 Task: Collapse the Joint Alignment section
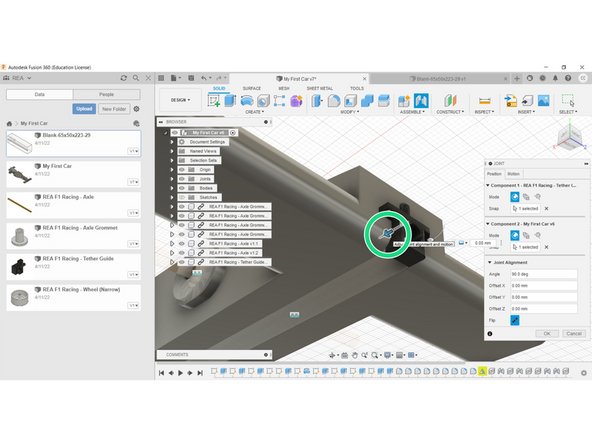pyautogui.click(x=489, y=262)
